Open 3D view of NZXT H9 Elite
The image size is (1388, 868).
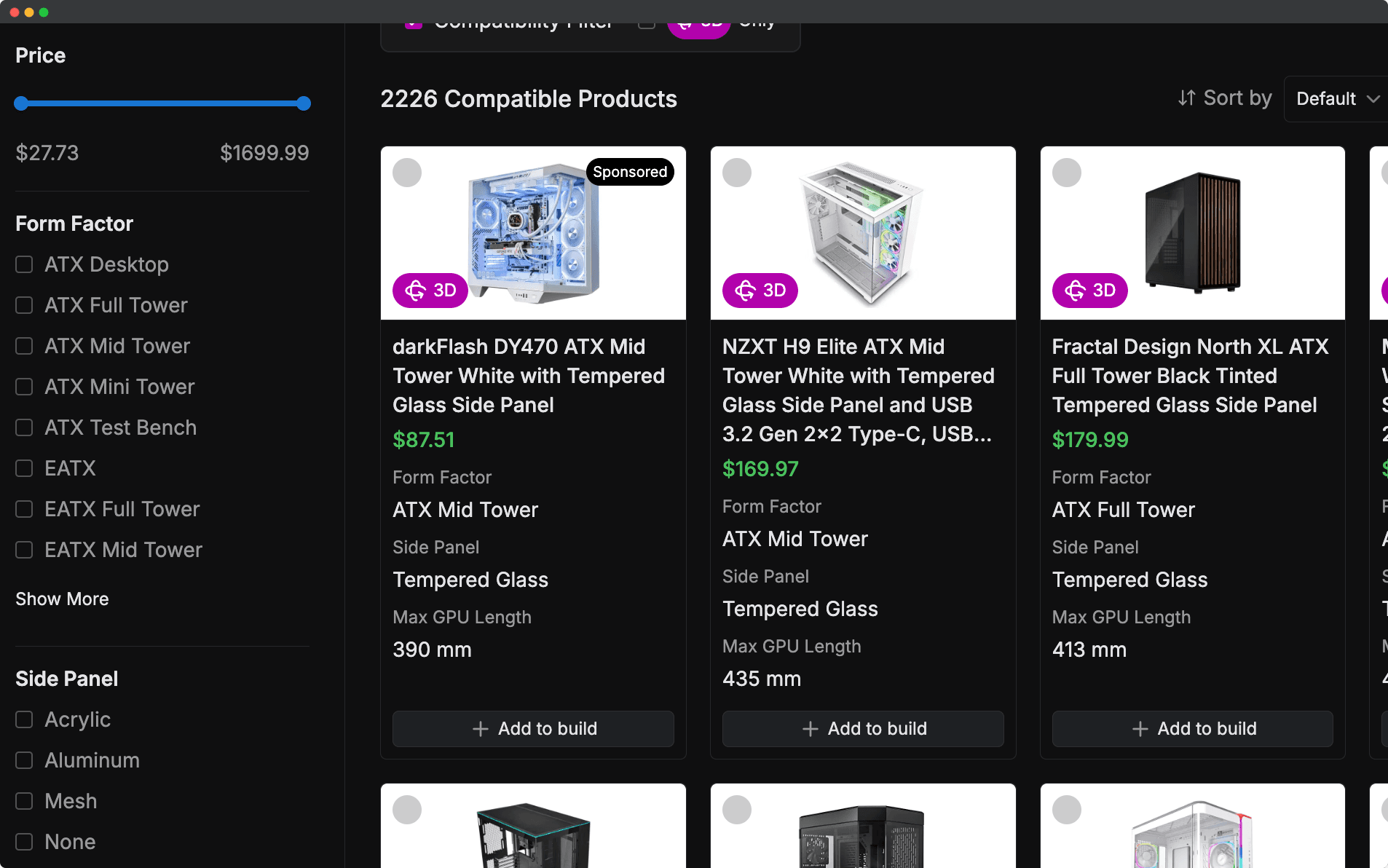(x=760, y=291)
